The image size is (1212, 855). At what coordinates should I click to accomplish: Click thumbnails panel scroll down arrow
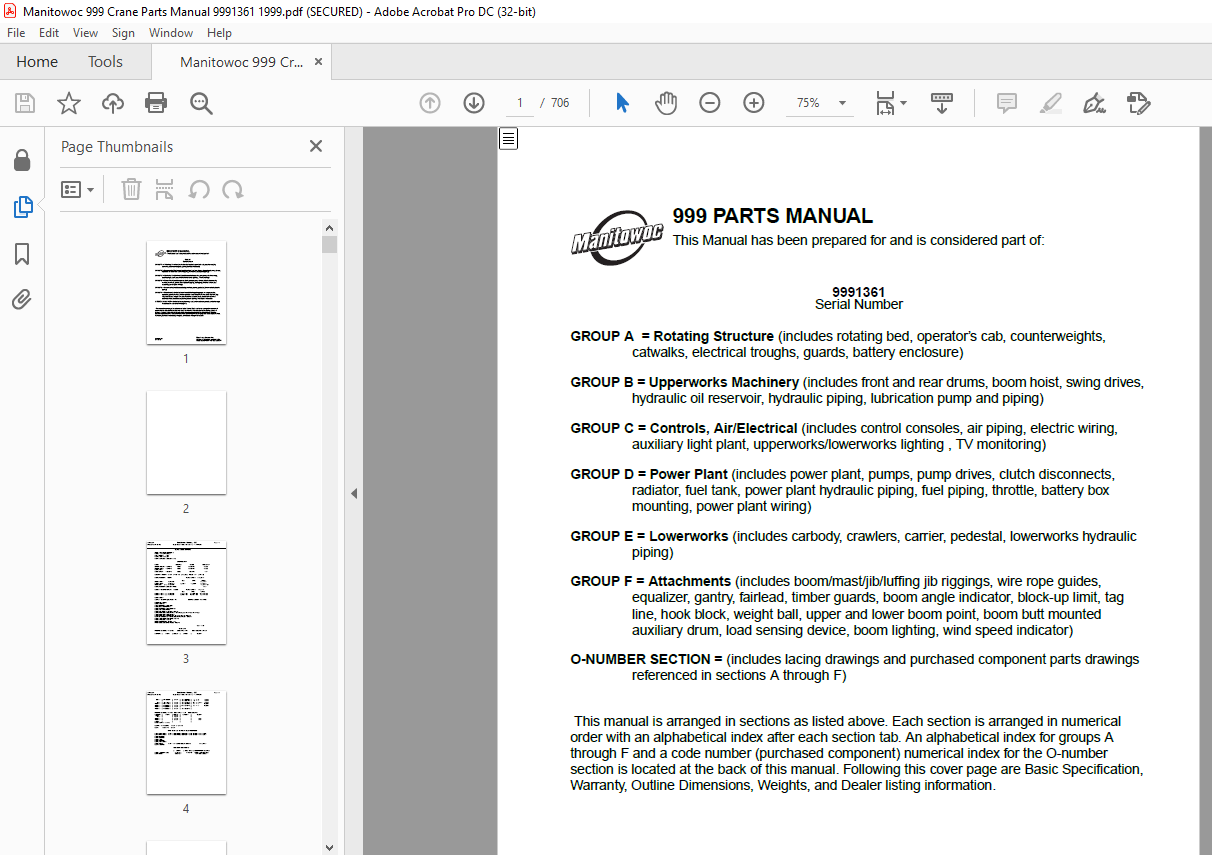pos(330,847)
